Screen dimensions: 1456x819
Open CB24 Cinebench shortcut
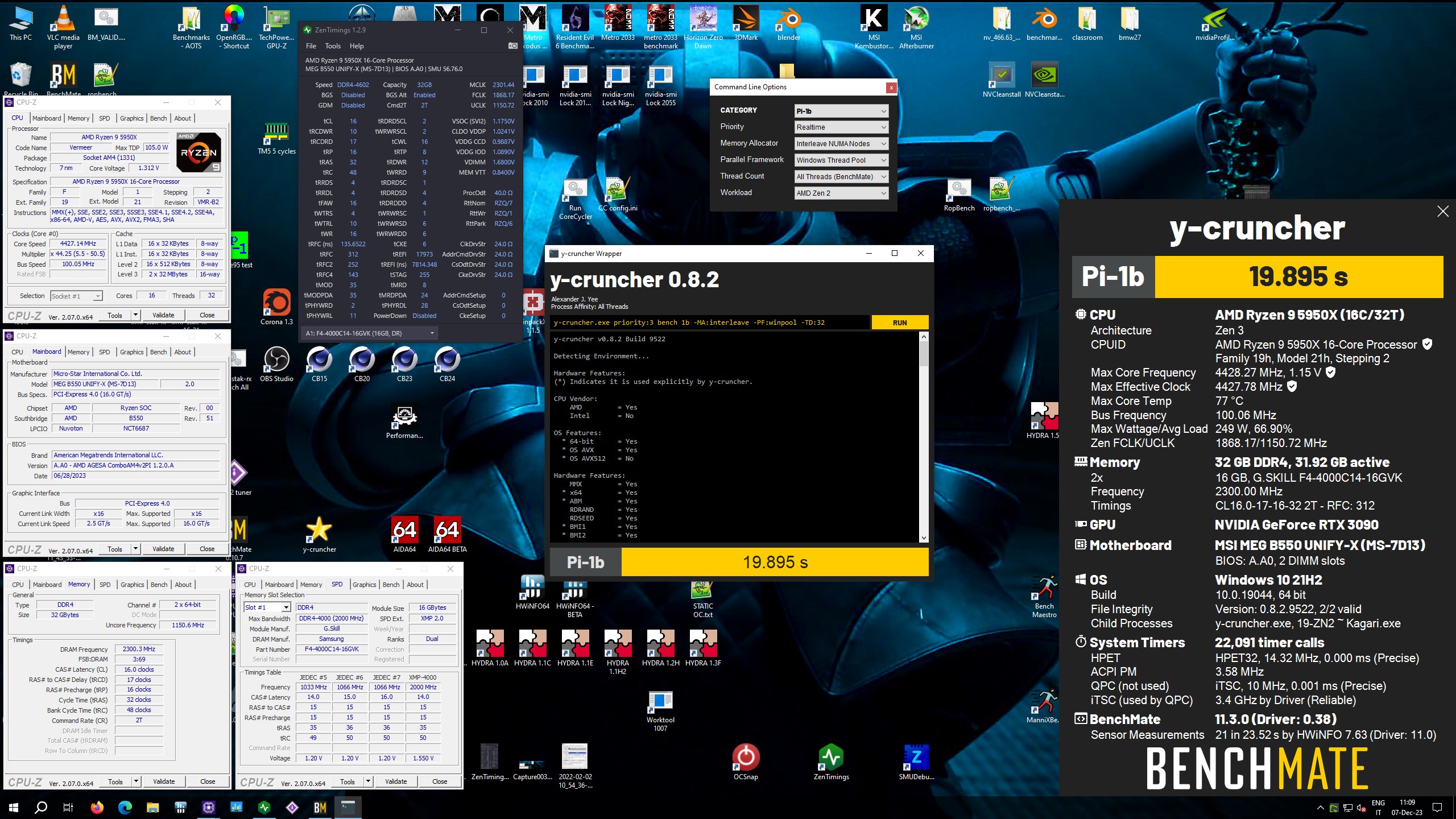[447, 364]
